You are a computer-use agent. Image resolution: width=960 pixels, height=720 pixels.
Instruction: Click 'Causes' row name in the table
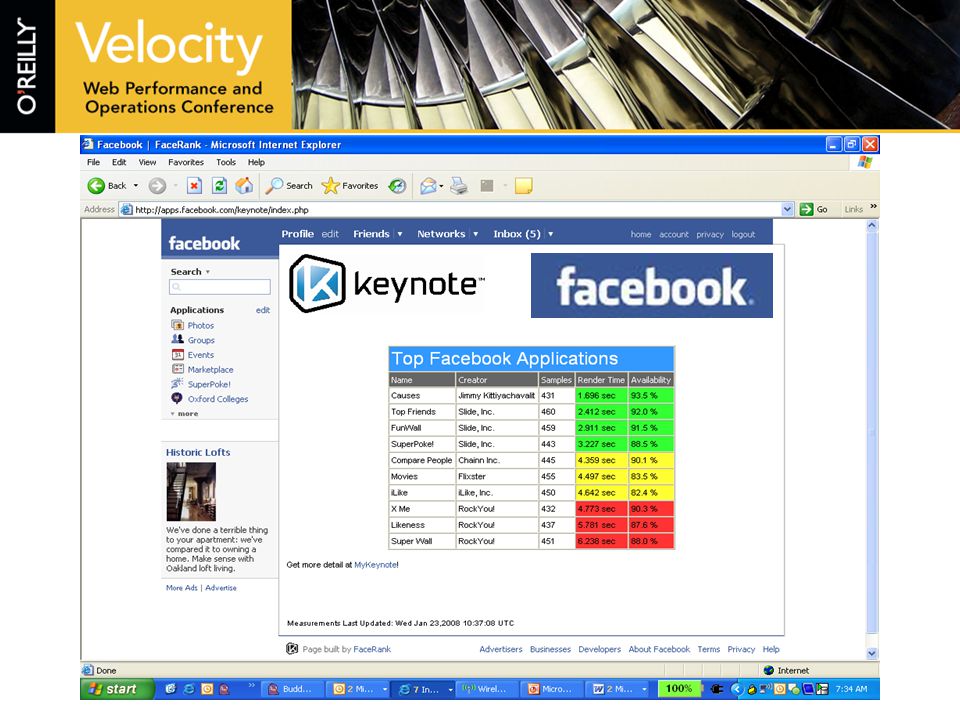point(405,396)
